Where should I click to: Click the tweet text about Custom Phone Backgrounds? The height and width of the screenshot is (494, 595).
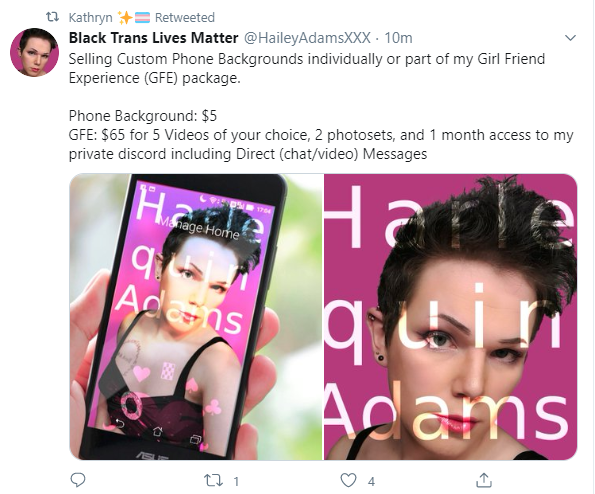tap(307, 68)
